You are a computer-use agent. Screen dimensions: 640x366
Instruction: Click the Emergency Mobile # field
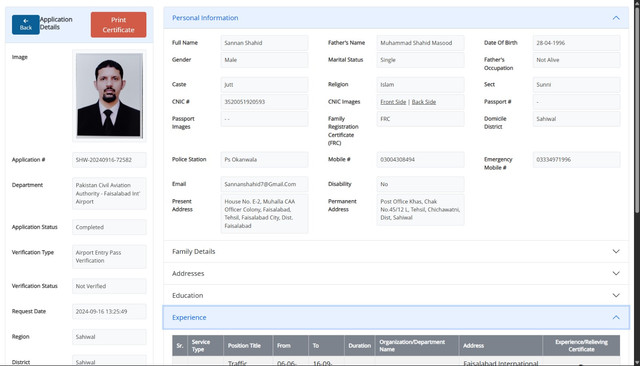click(576, 160)
